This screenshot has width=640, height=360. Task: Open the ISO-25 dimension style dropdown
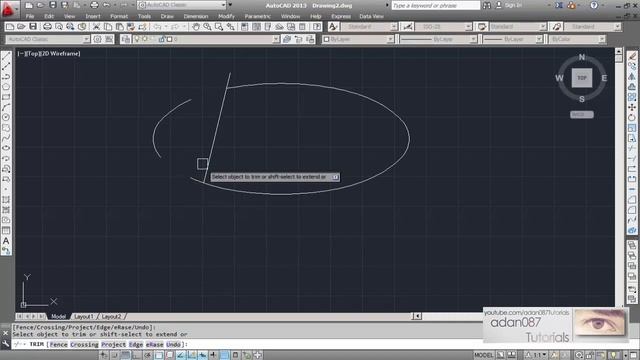(444, 27)
